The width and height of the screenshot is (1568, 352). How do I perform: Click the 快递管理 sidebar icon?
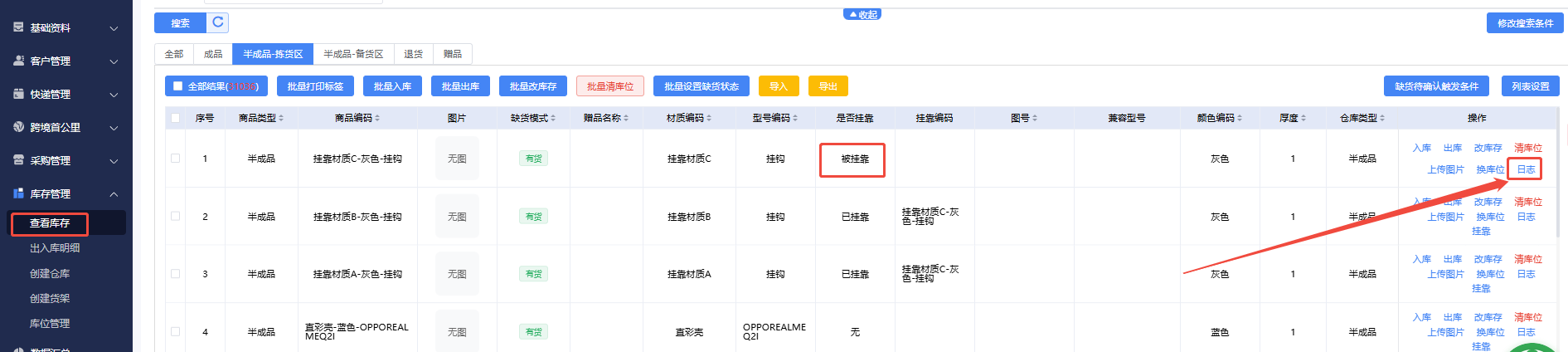18,94
